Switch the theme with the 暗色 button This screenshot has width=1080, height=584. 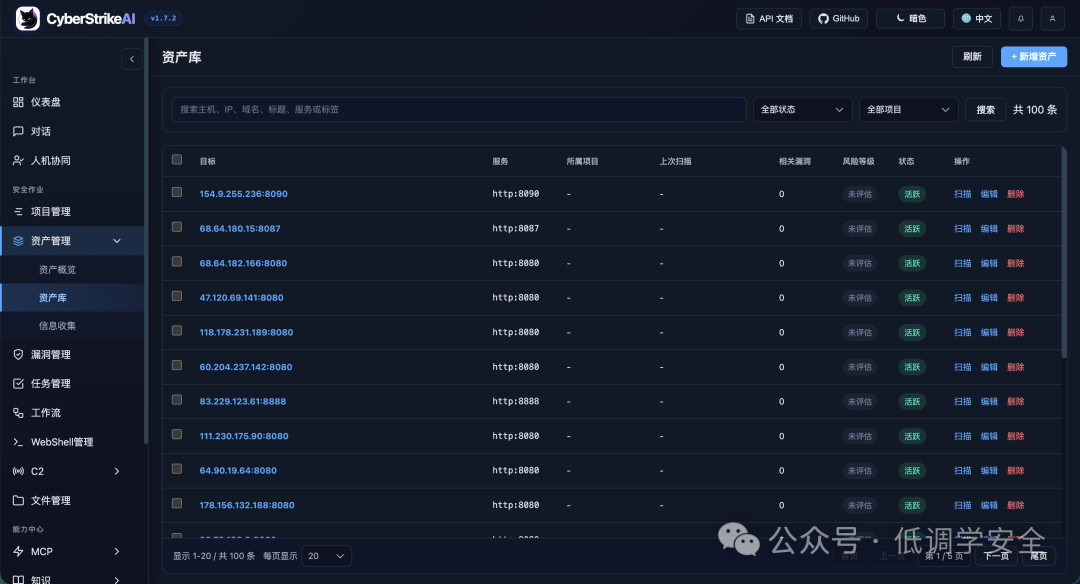pos(911,19)
